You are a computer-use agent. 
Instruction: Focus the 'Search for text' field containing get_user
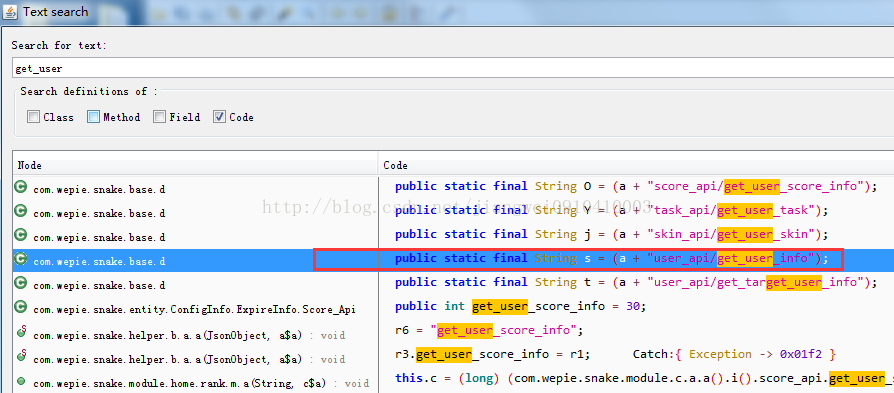453,68
